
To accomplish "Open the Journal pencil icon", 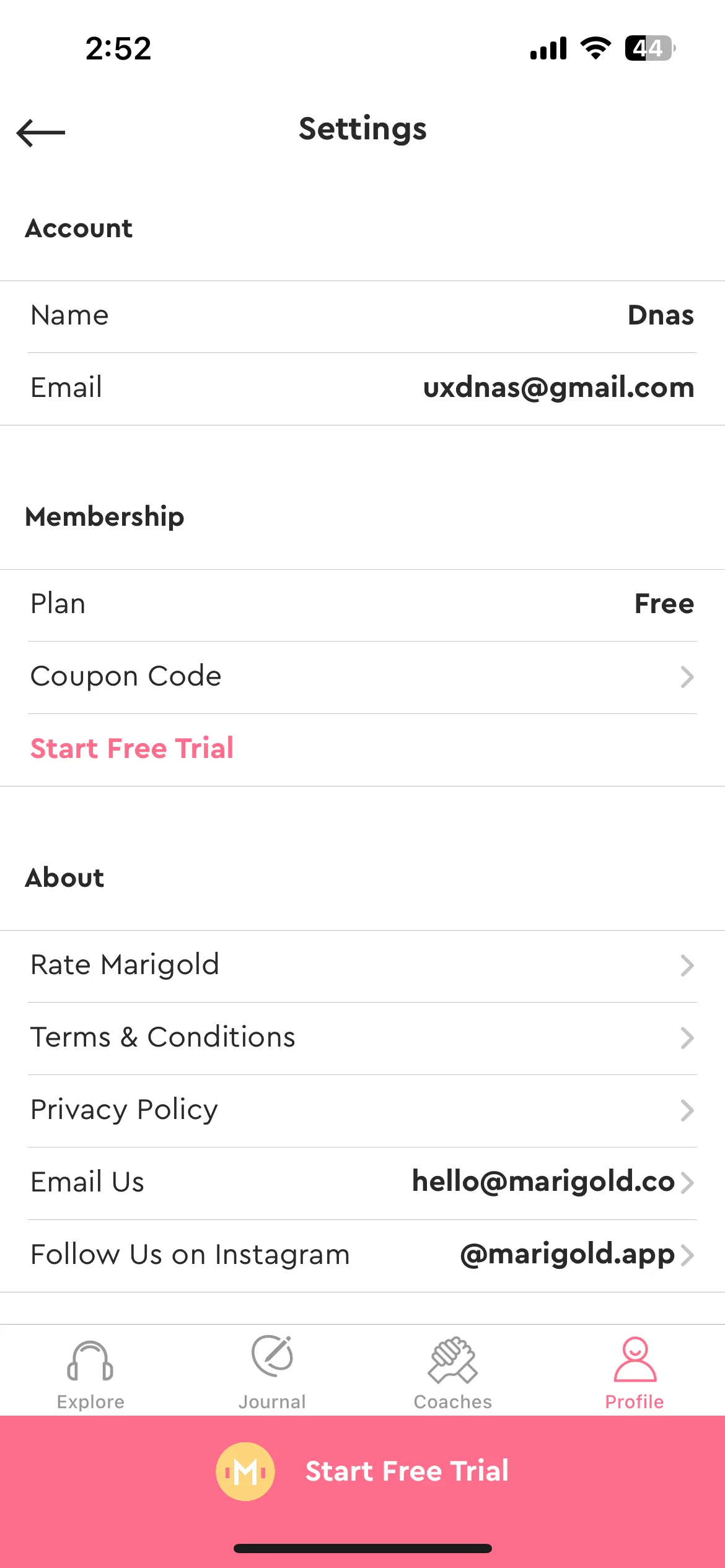I will [272, 1356].
